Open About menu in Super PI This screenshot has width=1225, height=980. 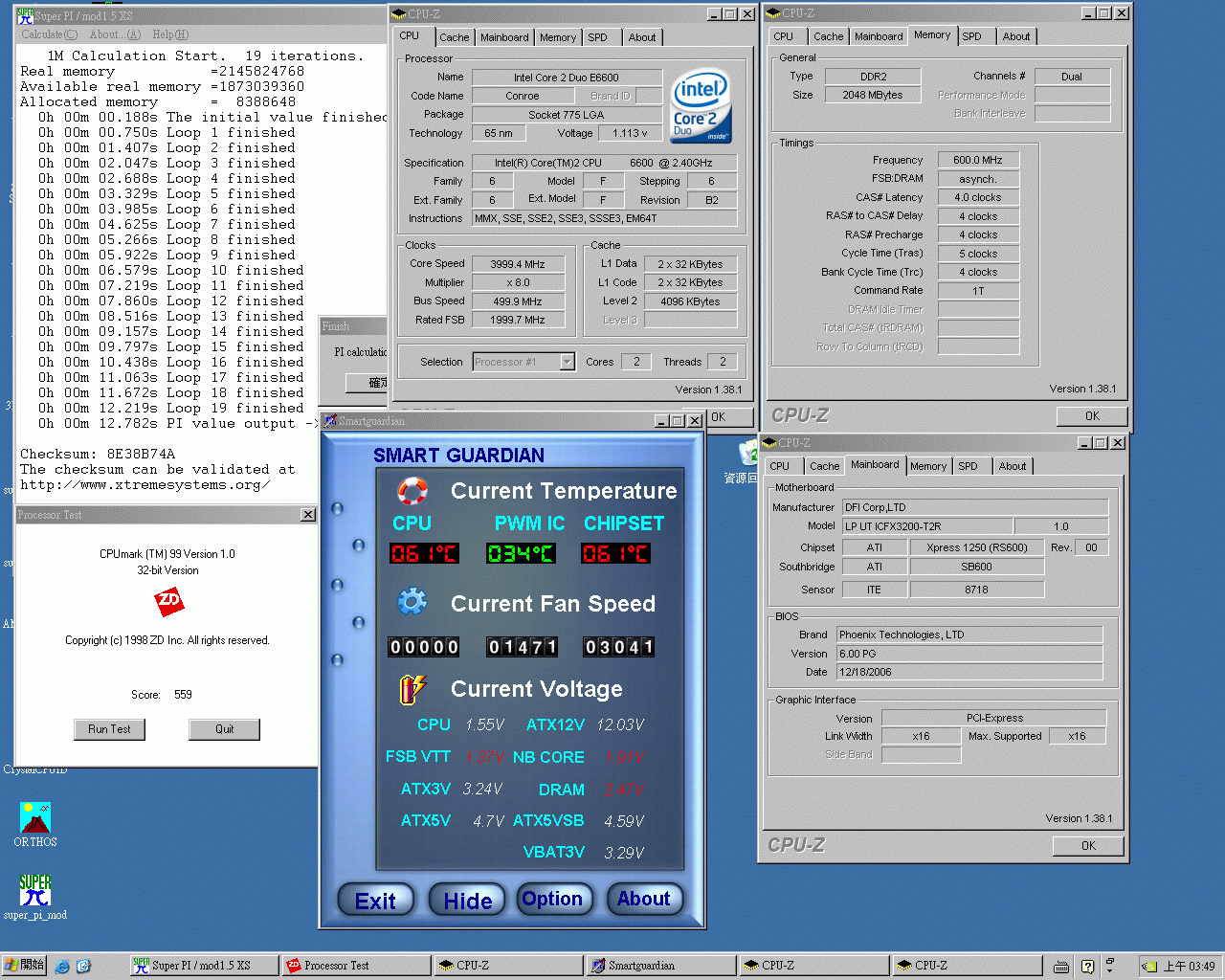pyautogui.click(x=115, y=34)
